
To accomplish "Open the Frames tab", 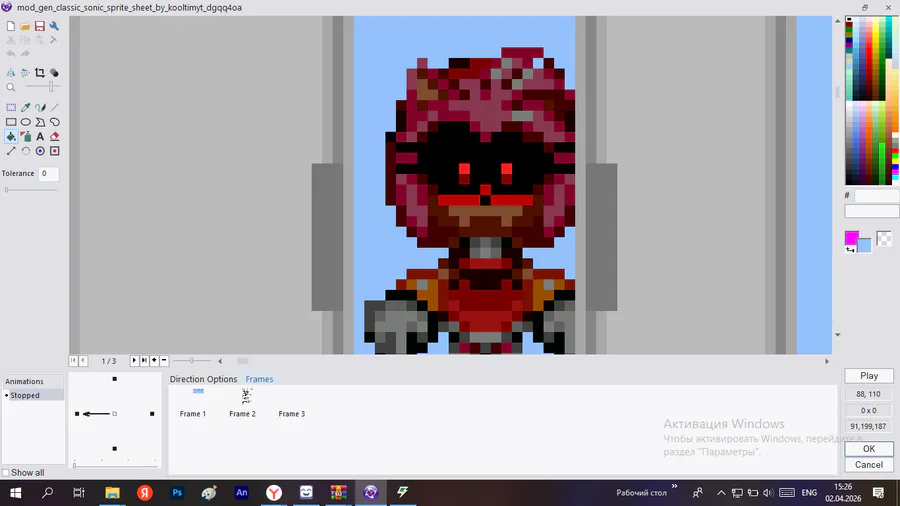I will [259, 379].
